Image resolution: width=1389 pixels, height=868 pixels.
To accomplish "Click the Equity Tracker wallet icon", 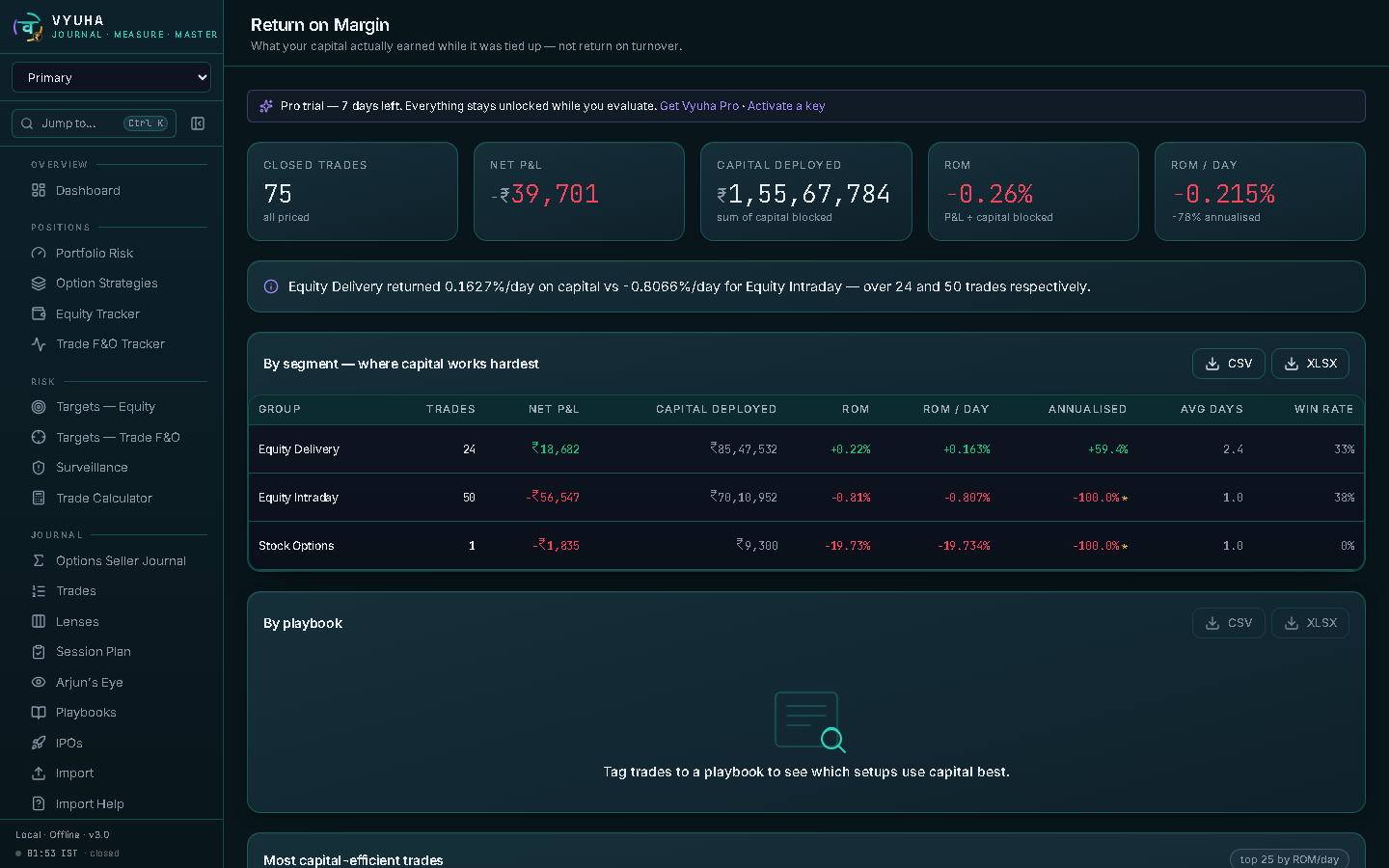I will click(39, 314).
